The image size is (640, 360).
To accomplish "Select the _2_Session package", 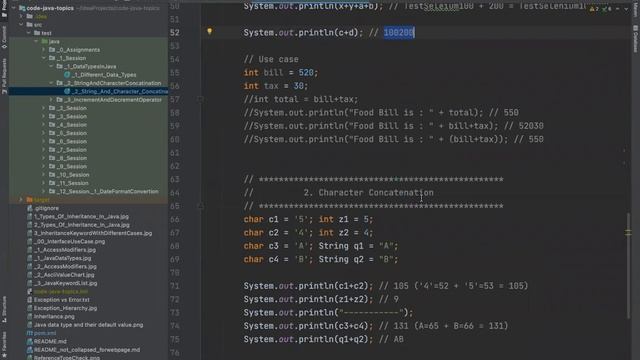I will pyautogui.click(x=68, y=108).
